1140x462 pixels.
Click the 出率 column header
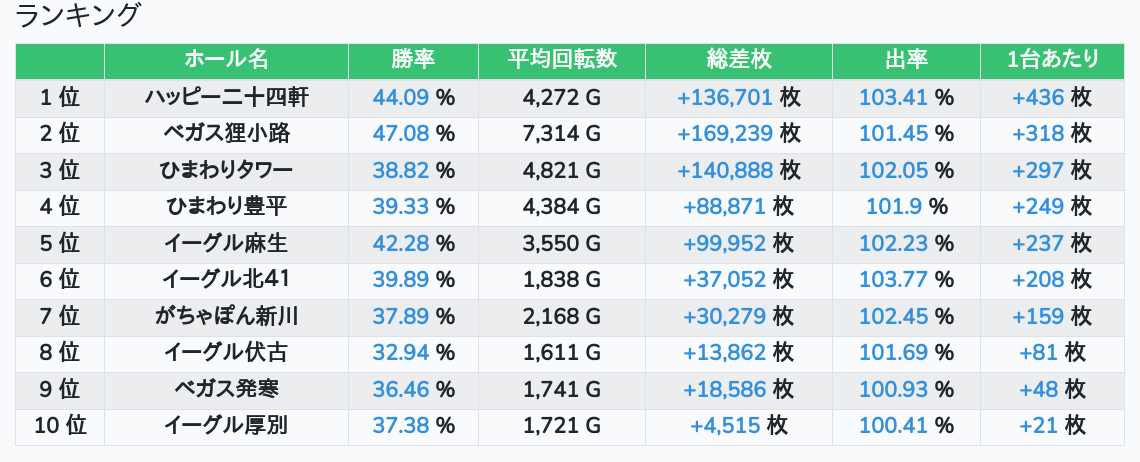click(906, 60)
